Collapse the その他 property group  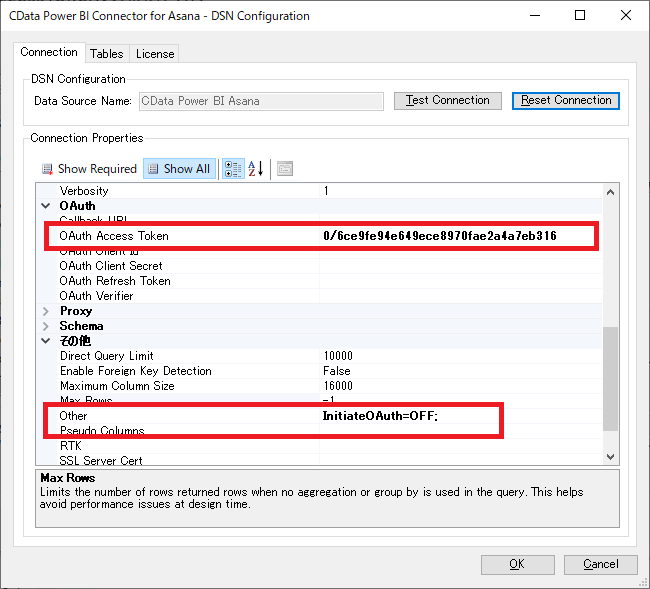pyautogui.click(x=46, y=341)
